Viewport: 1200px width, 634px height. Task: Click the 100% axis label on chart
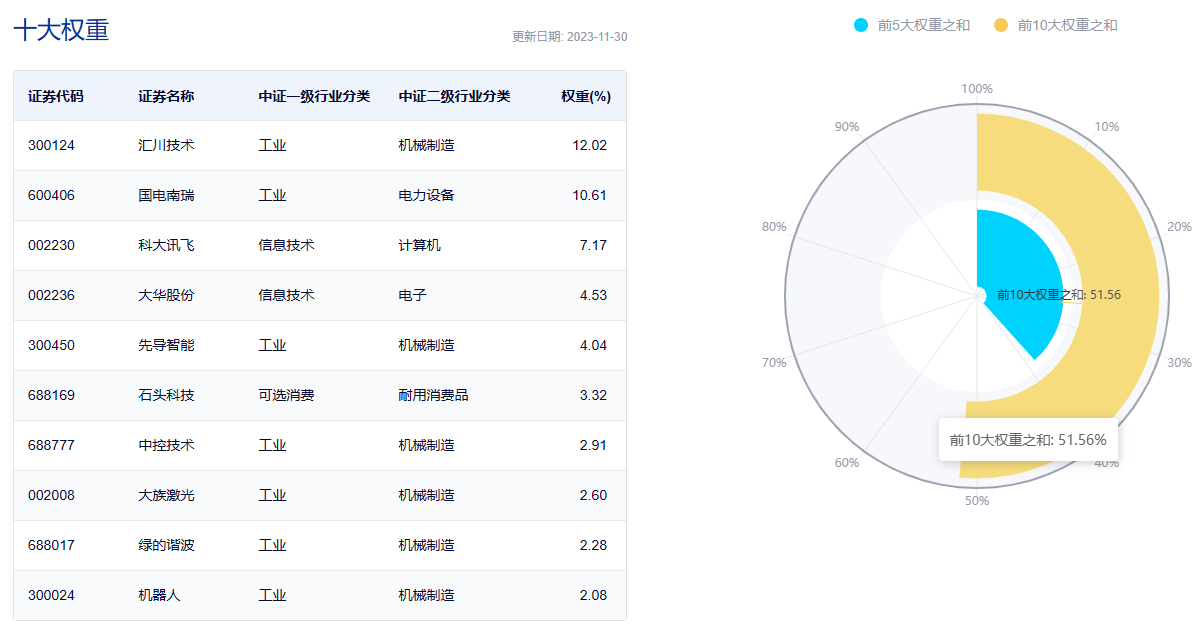point(977,89)
